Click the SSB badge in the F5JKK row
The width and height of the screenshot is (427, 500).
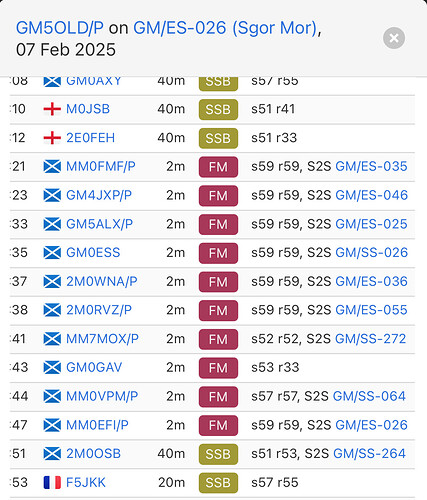218,483
